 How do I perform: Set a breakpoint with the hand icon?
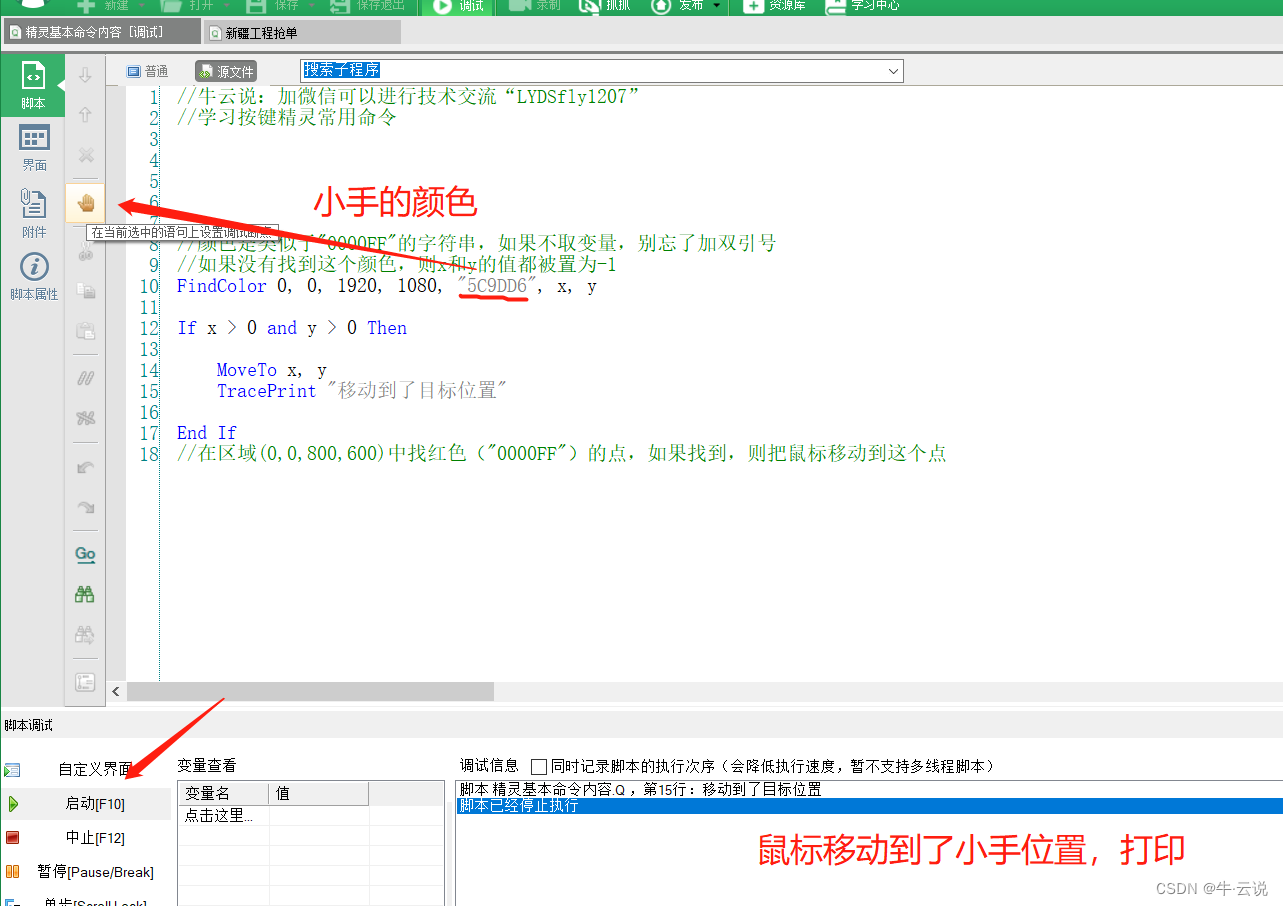click(86, 204)
